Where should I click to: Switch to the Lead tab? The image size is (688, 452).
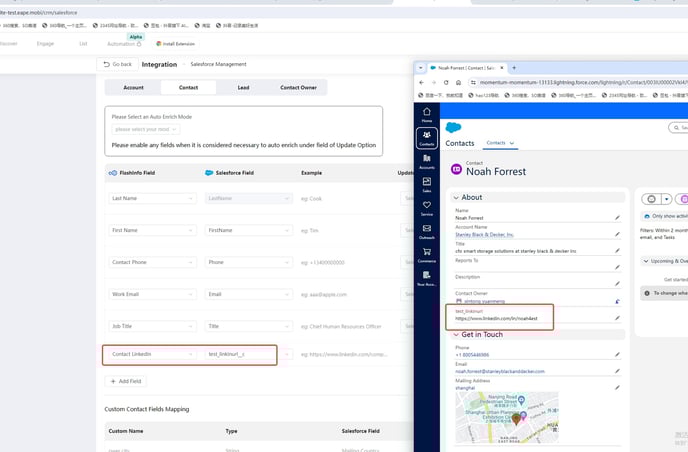pyautogui.click(x=243, y=88)
